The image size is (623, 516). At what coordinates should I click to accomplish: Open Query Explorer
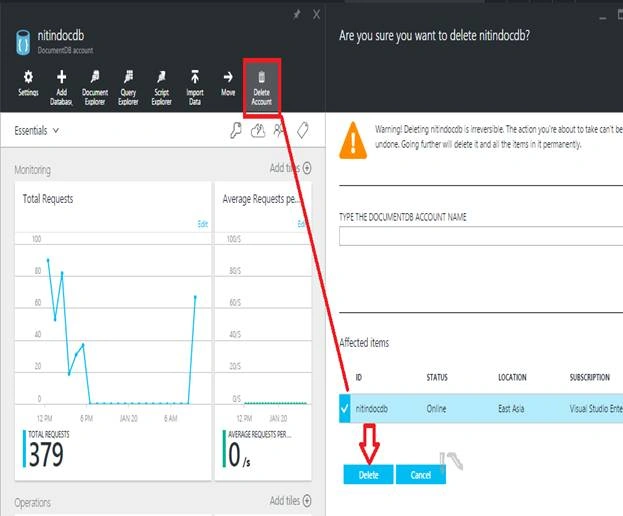128,88
